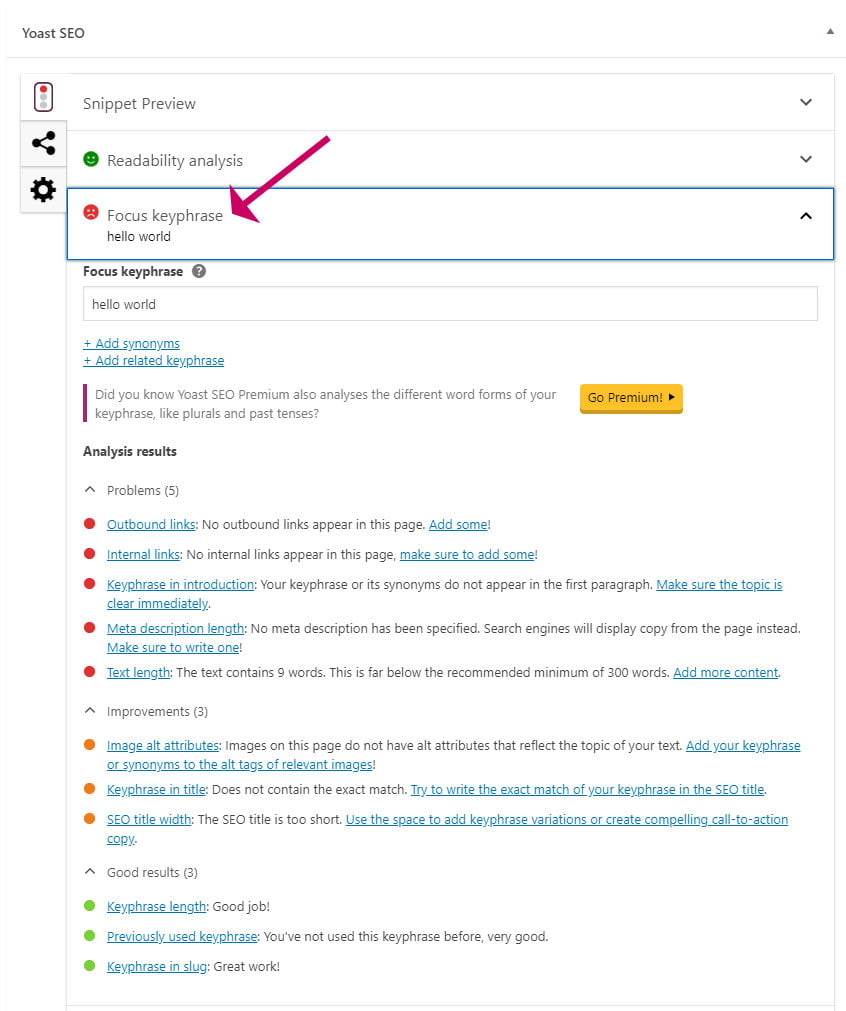Viewport: 846px width, 1011px height.
Task: Click green bullet beside Keyphrase length
Action: click(90, 905)
